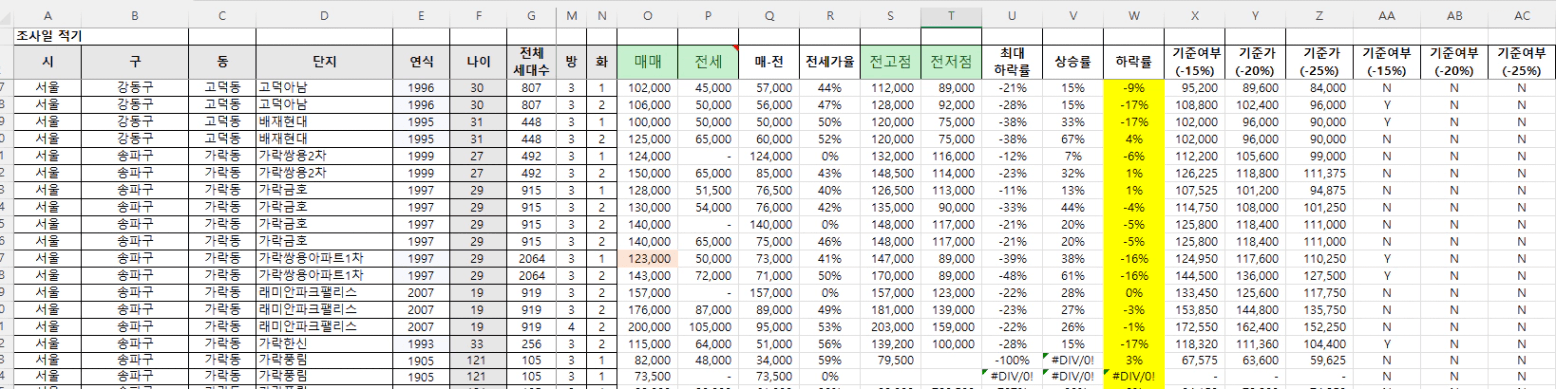Select the yellow -9% 하락률 cell
Screen dimensions: 1556x389
1134,87
